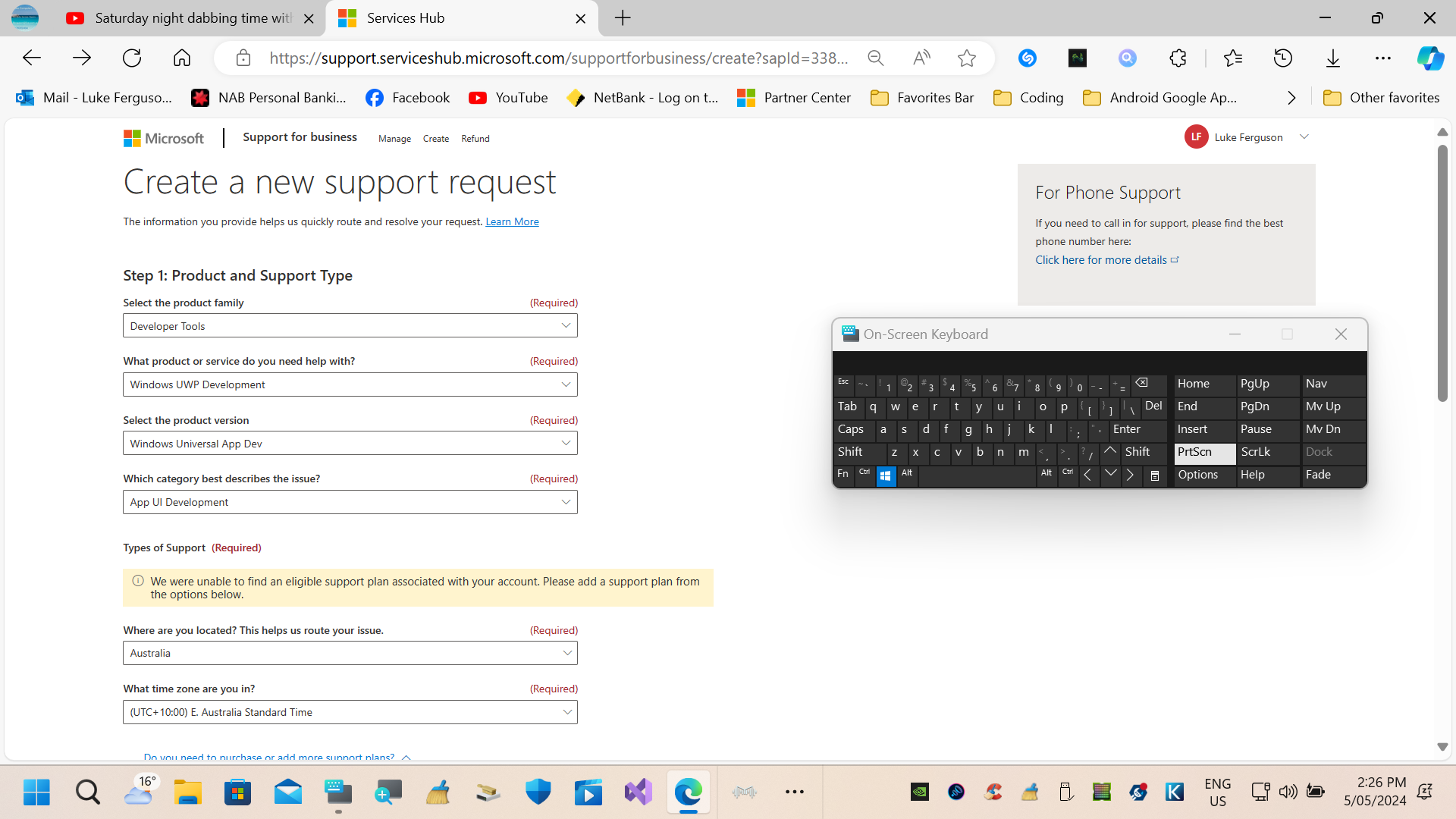Open Manage menu in Support for business

(394, 139)
